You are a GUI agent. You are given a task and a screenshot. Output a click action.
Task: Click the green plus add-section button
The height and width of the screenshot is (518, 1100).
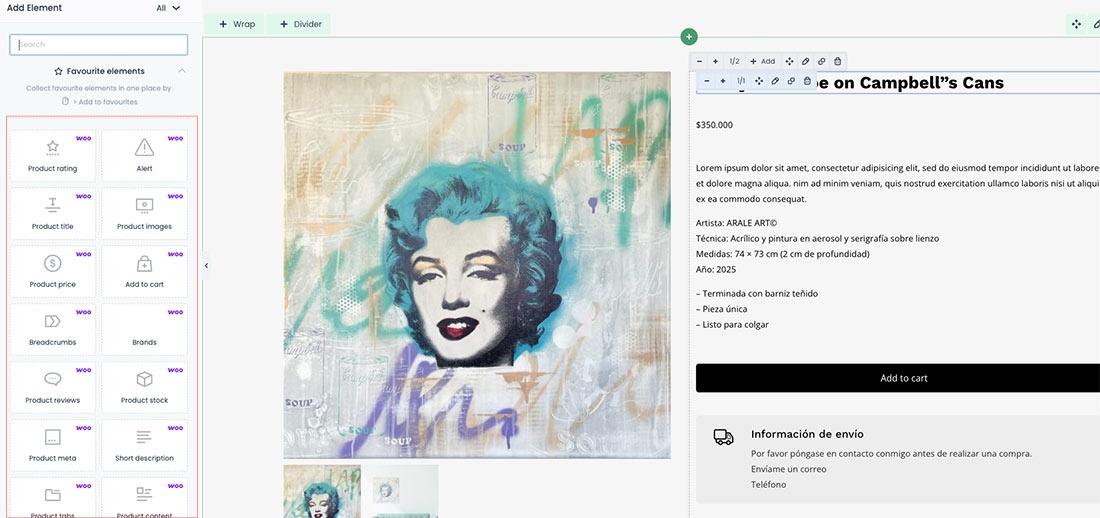[x=688, y=37]
